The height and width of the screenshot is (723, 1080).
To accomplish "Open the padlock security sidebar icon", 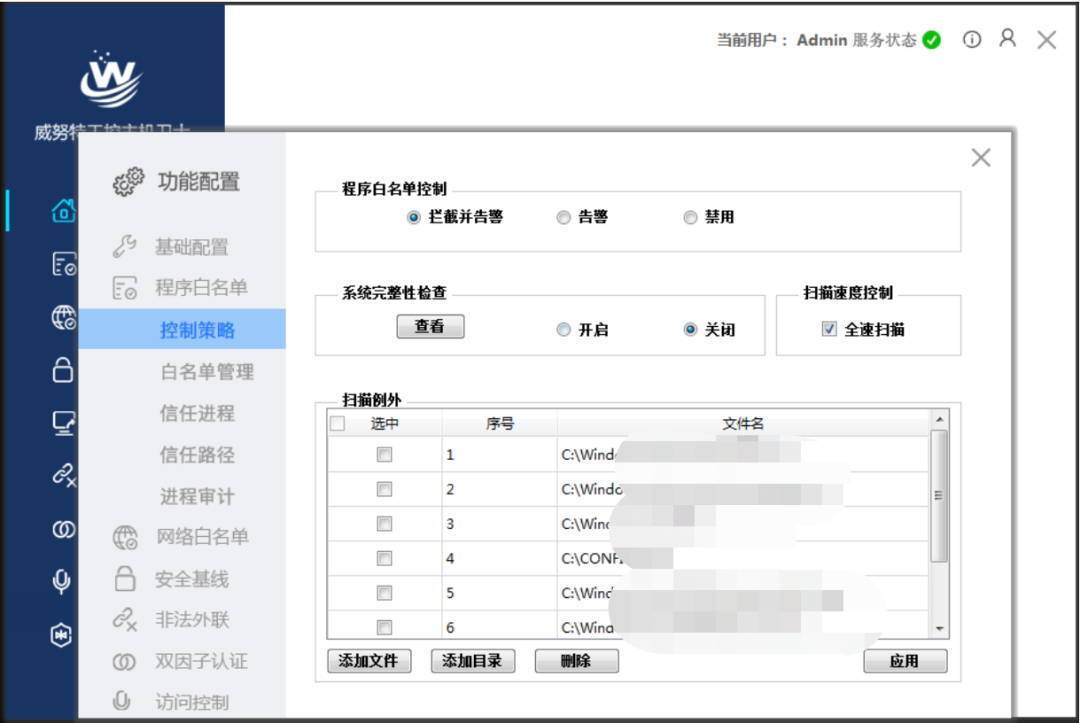I will (63, 370).
